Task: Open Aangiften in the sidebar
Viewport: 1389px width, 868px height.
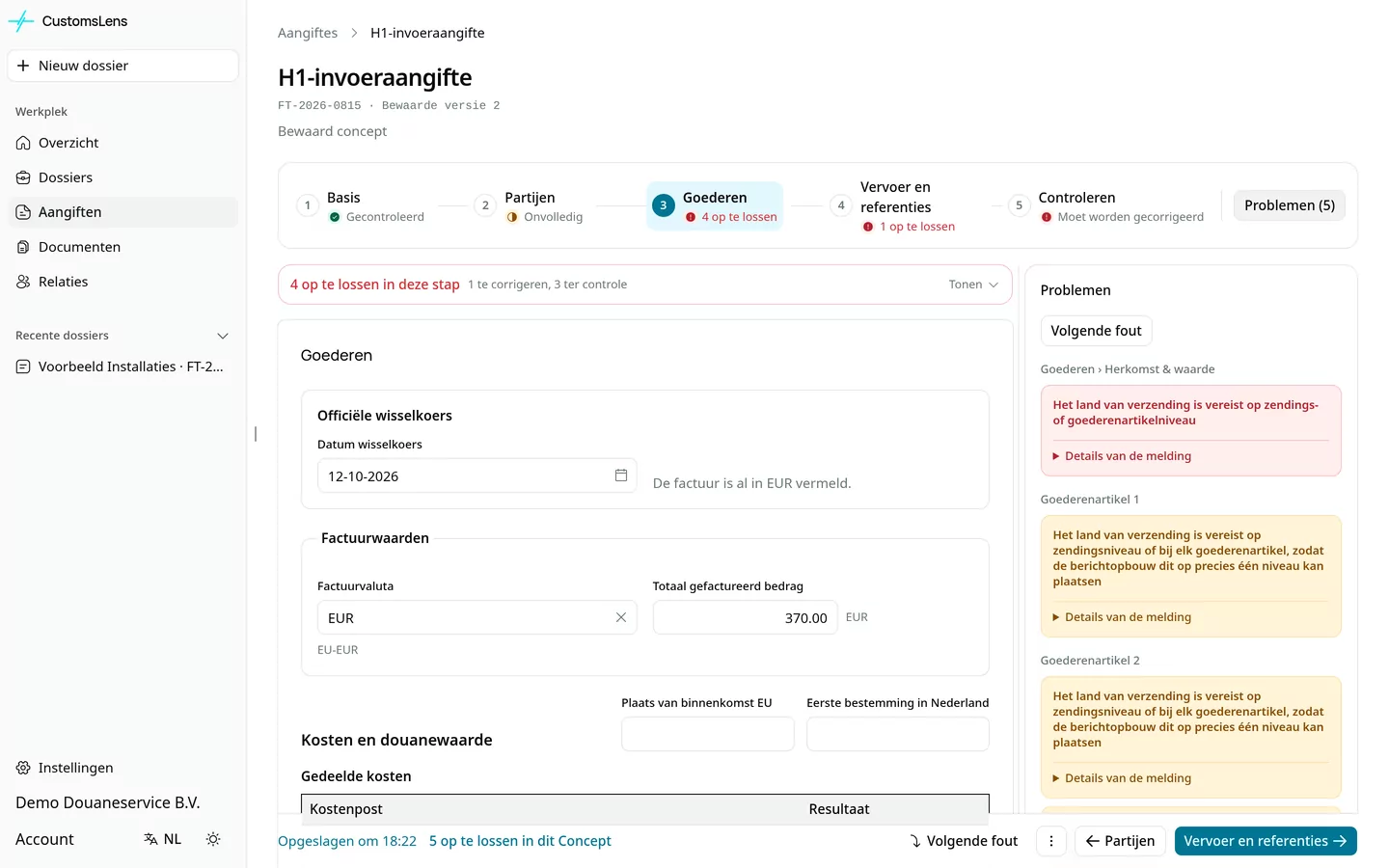Action: pyautogui.click(x=123, y=212)
